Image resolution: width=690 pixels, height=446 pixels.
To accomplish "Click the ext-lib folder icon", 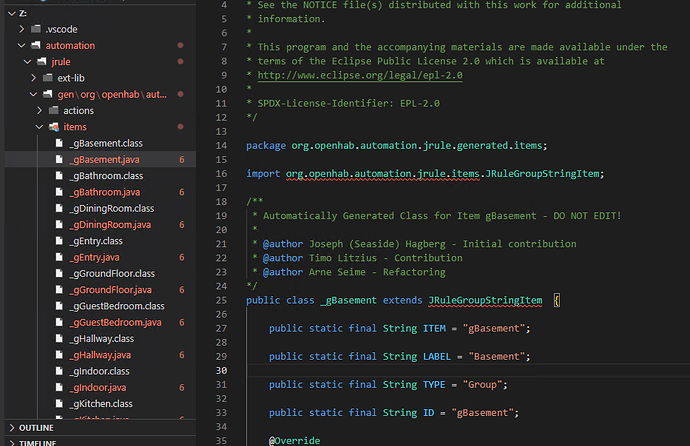I will 46,78.
